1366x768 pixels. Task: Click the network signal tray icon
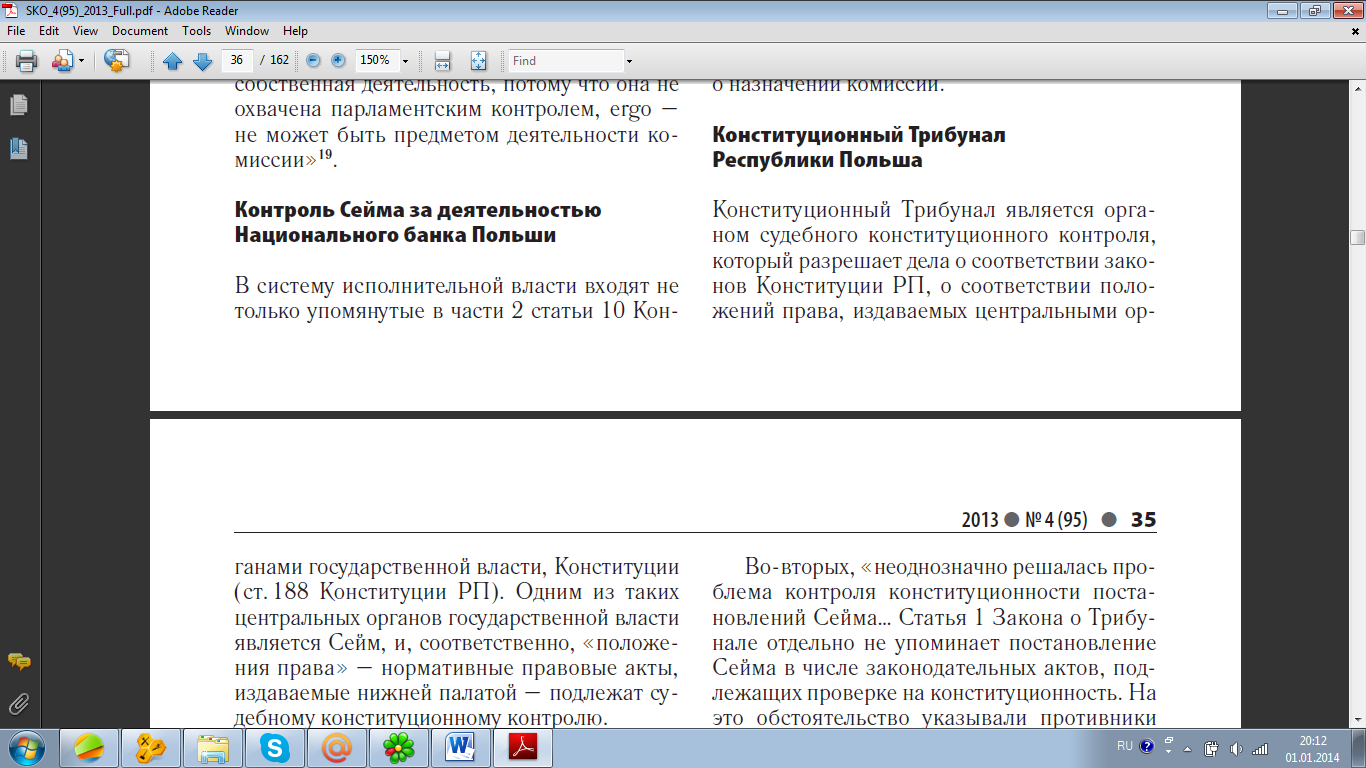coord(1260,748)
